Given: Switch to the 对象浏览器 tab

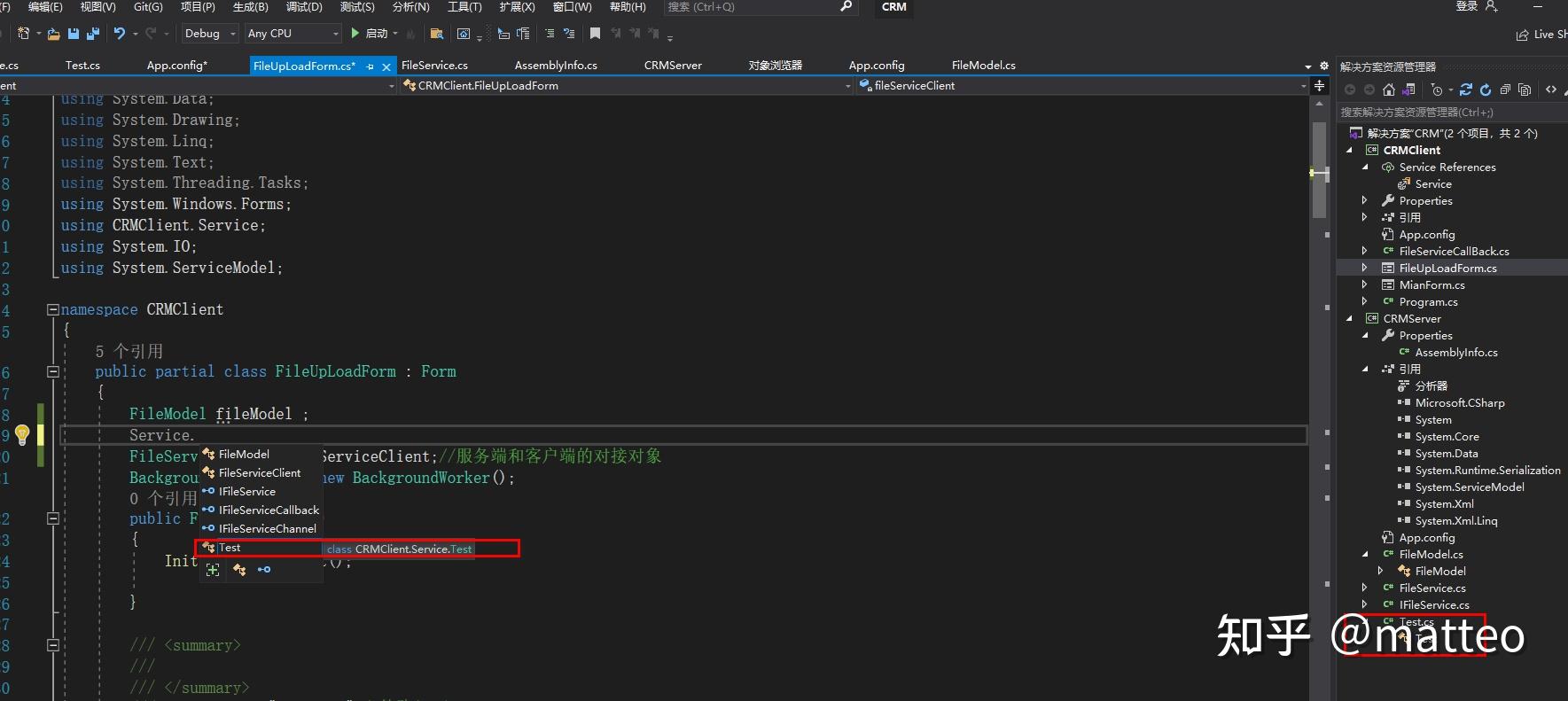Looking at the screenshot, I should [x=775, y=66].
